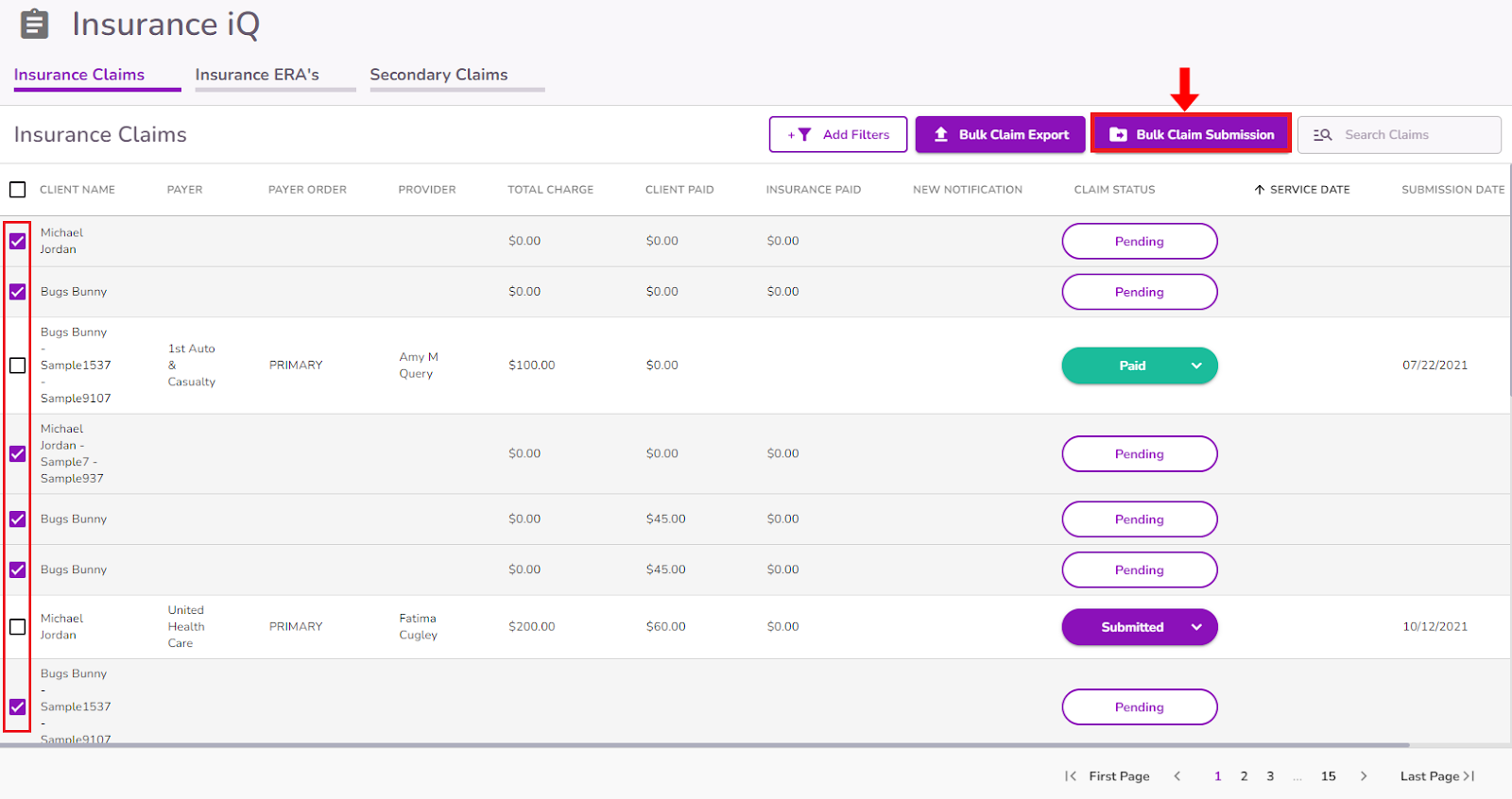1512x799 pixels.
Task: Click the search magnifier icon
Action: pos(1323,135)
